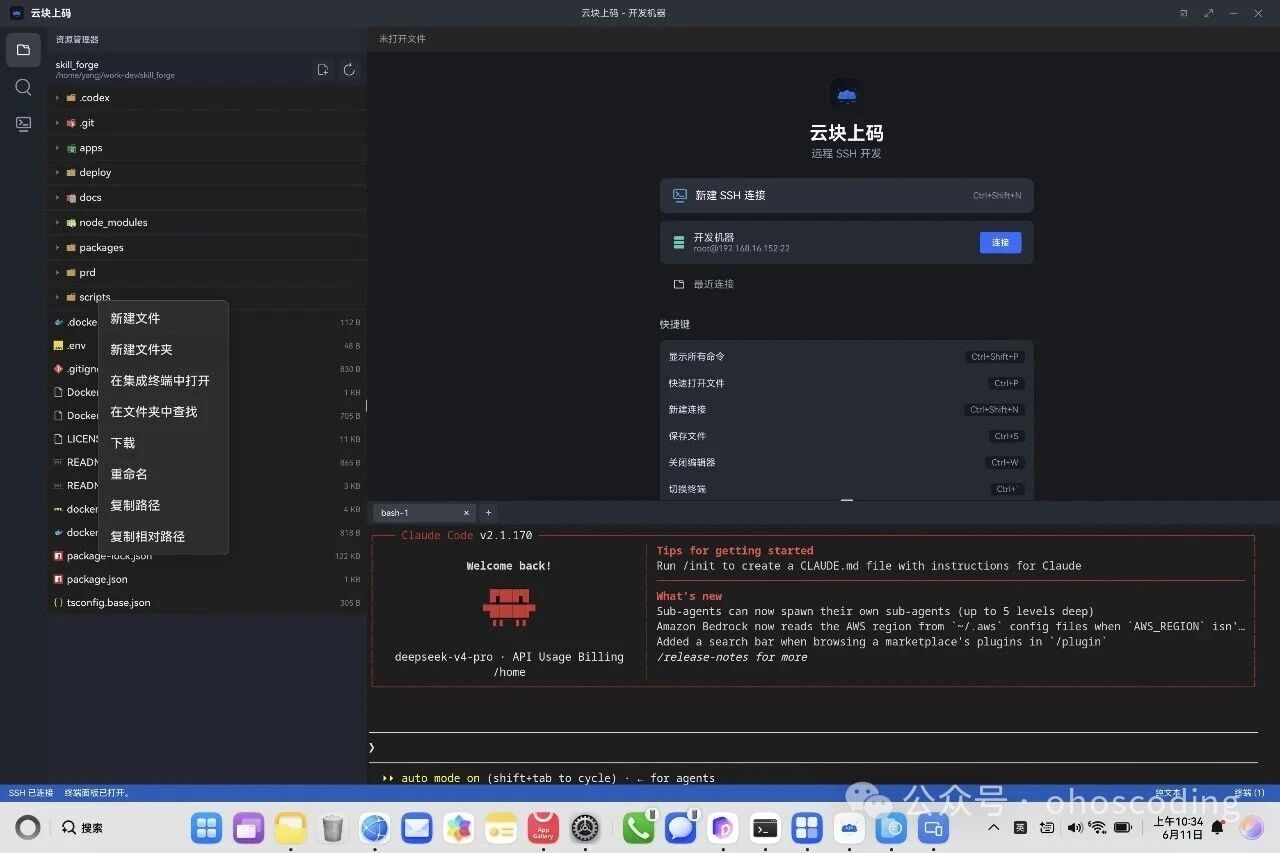Click the 终端 (1) status bar entry
Screen dimensions: 1280x853
point(1249,793)
